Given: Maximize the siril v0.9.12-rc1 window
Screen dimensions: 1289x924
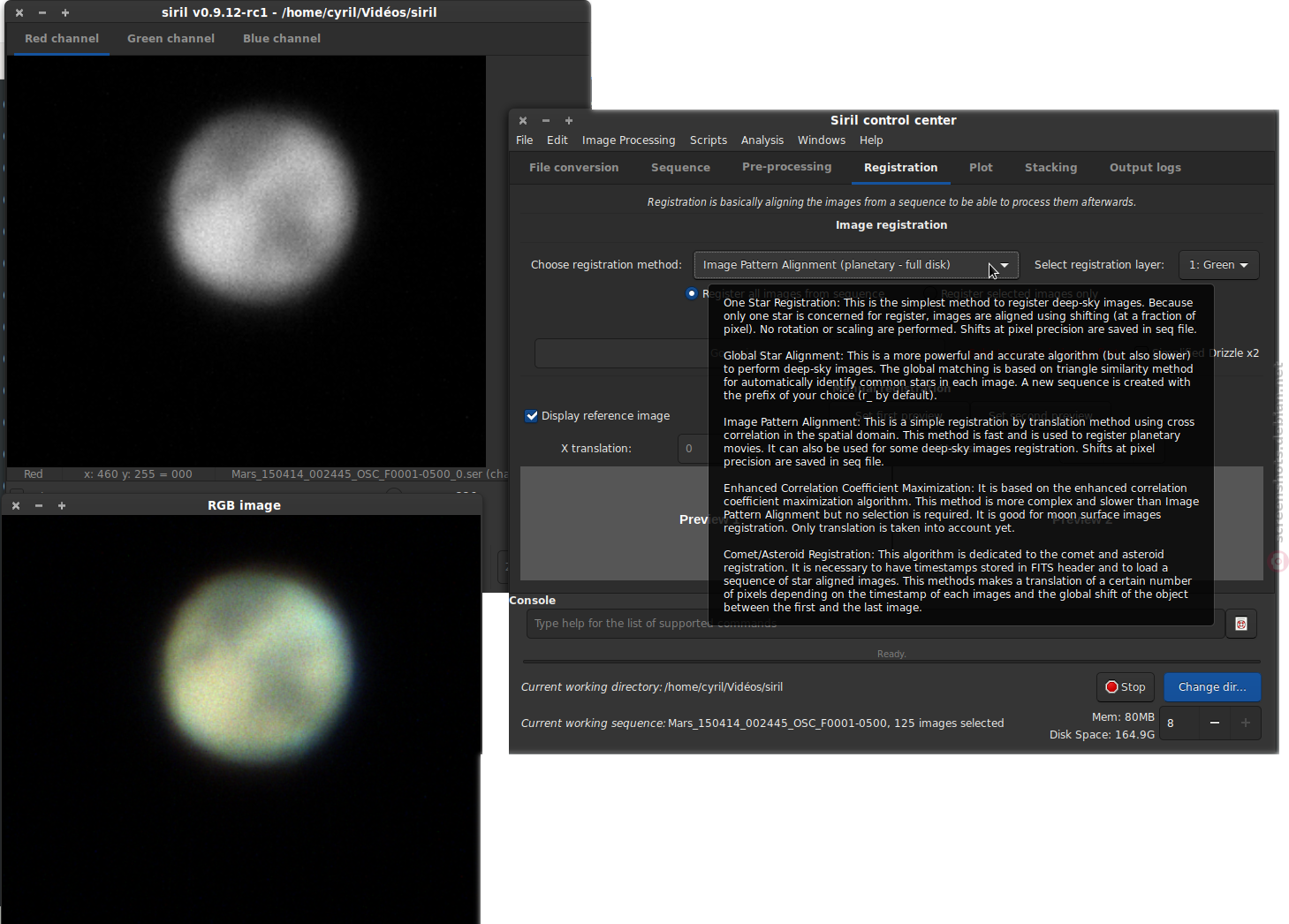Looking at the screenshot, I should click(x=65, y=13).
